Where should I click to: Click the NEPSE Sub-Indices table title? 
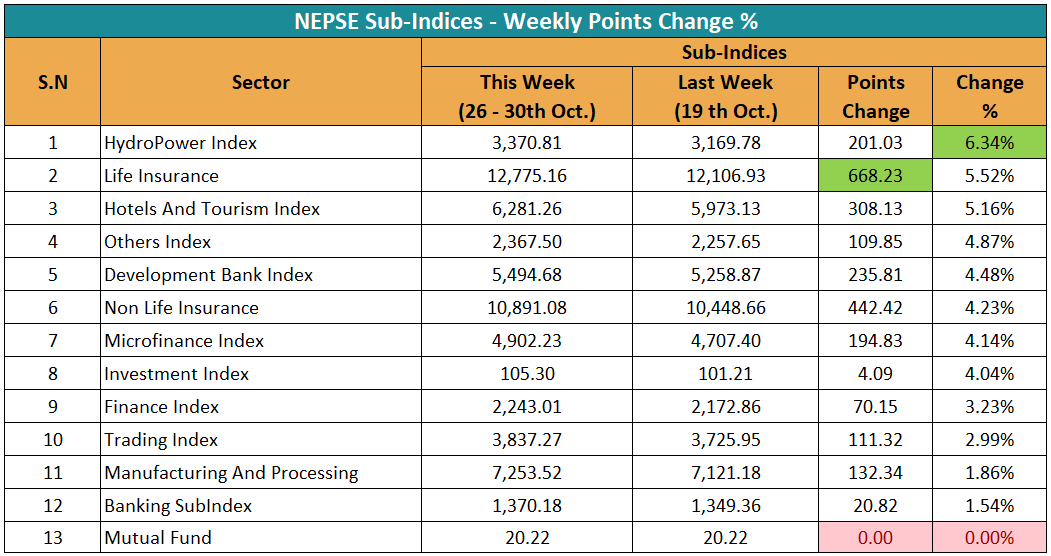[525, 20]
